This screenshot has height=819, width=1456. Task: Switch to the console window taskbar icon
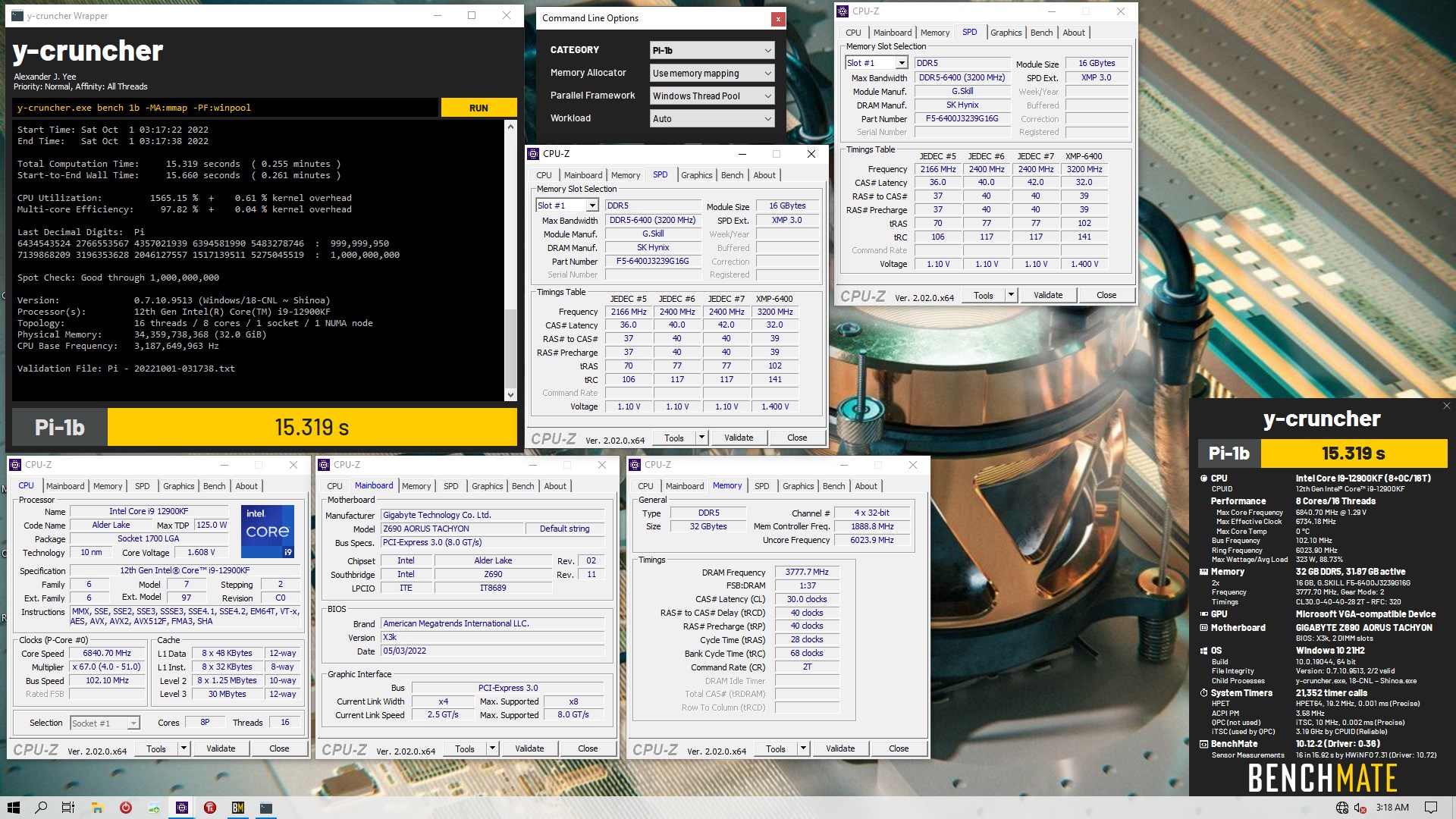click(266, 808)
